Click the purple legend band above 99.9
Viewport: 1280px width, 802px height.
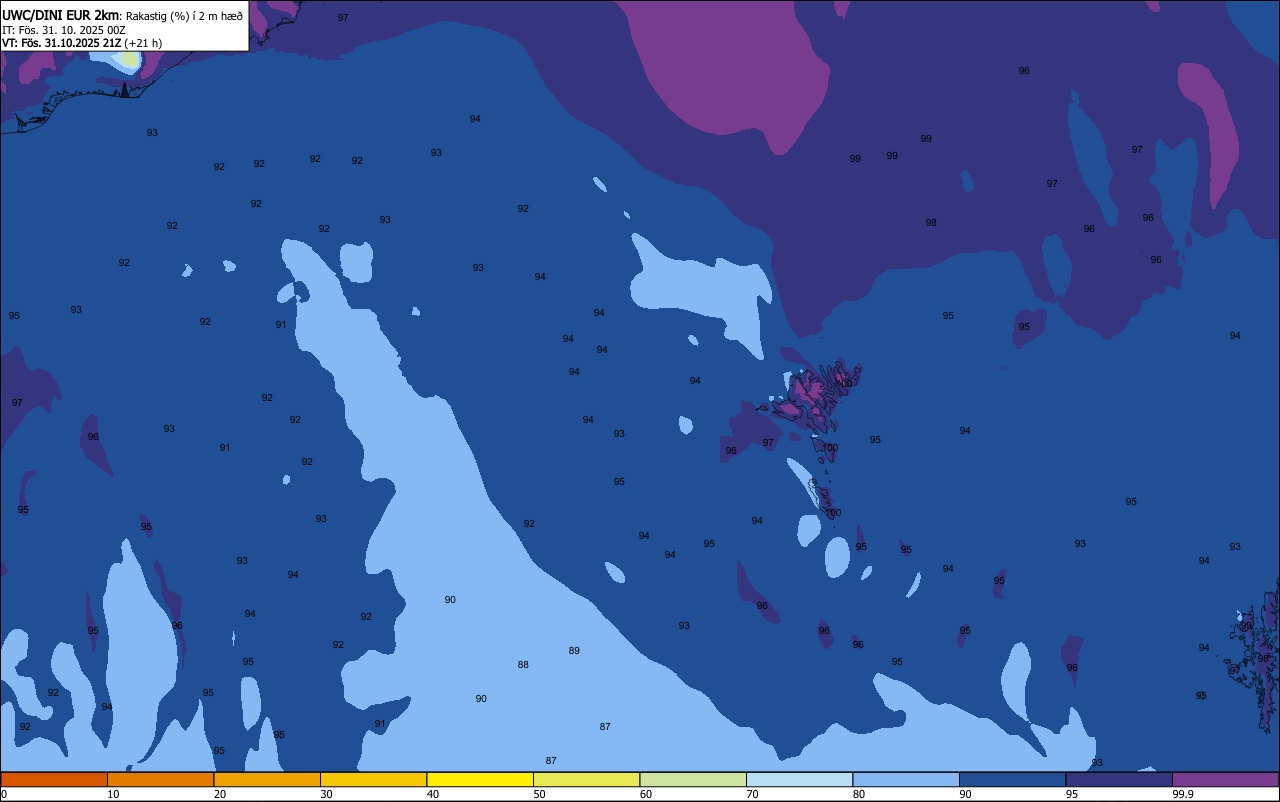(1225, 779)
